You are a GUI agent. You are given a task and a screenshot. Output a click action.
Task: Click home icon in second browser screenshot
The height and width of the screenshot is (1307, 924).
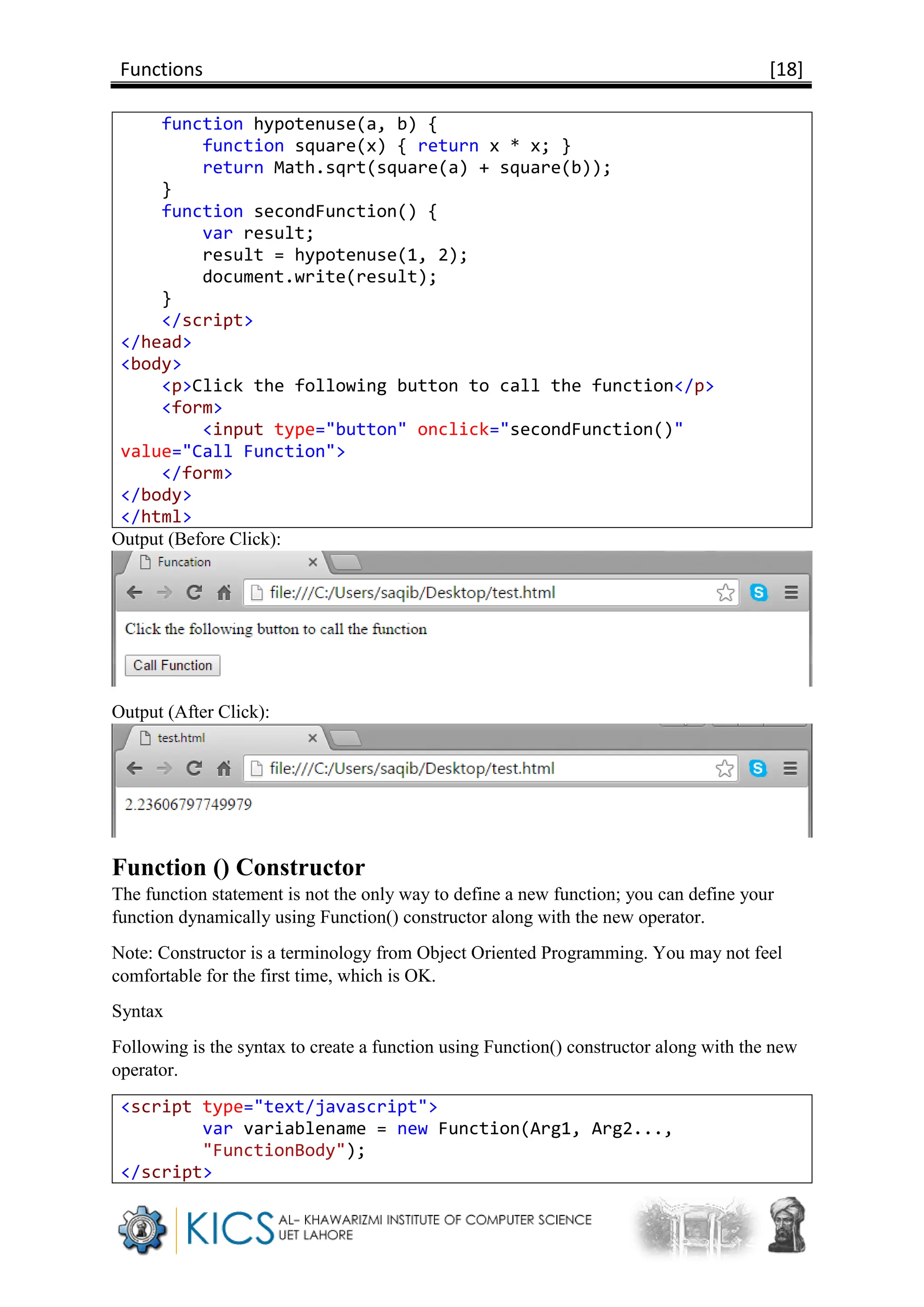tap(224, 769)
